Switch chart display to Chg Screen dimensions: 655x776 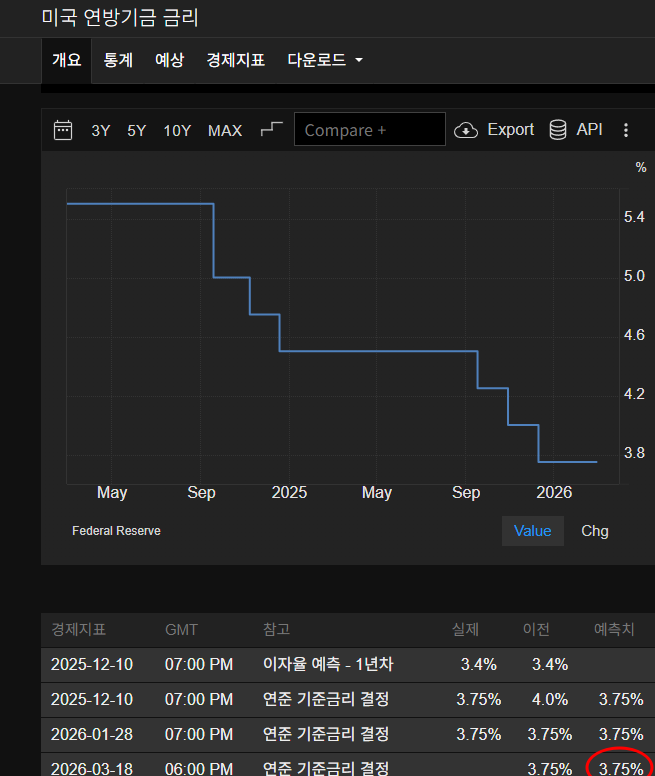coord(594,531)
